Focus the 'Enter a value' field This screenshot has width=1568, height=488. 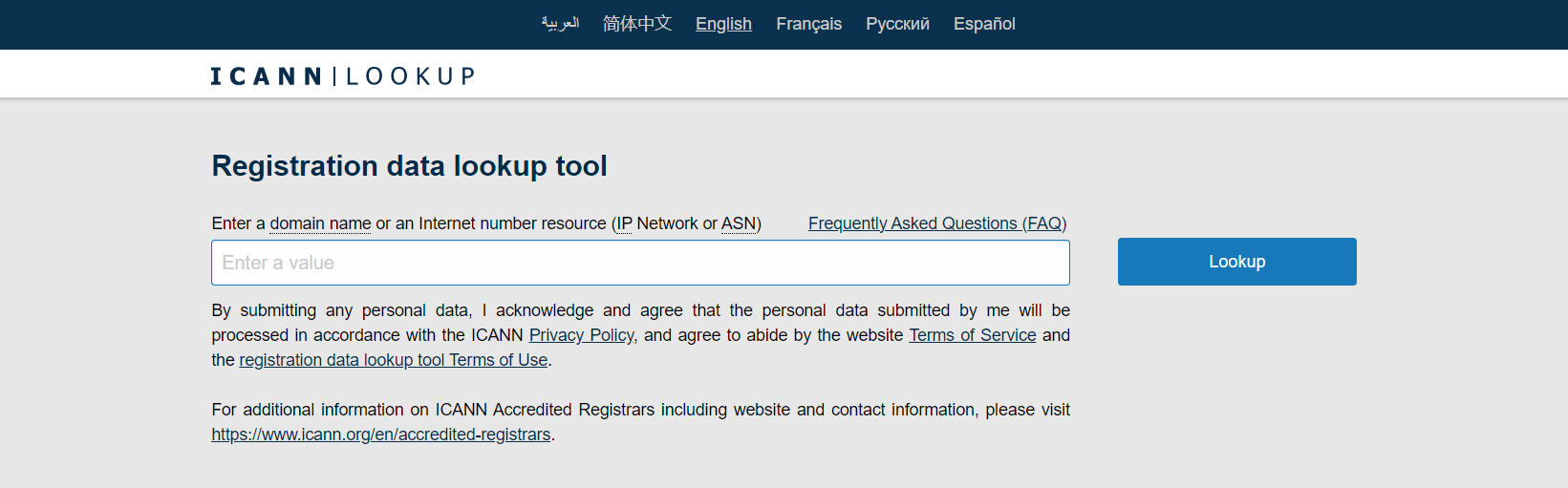pos(640,263)
